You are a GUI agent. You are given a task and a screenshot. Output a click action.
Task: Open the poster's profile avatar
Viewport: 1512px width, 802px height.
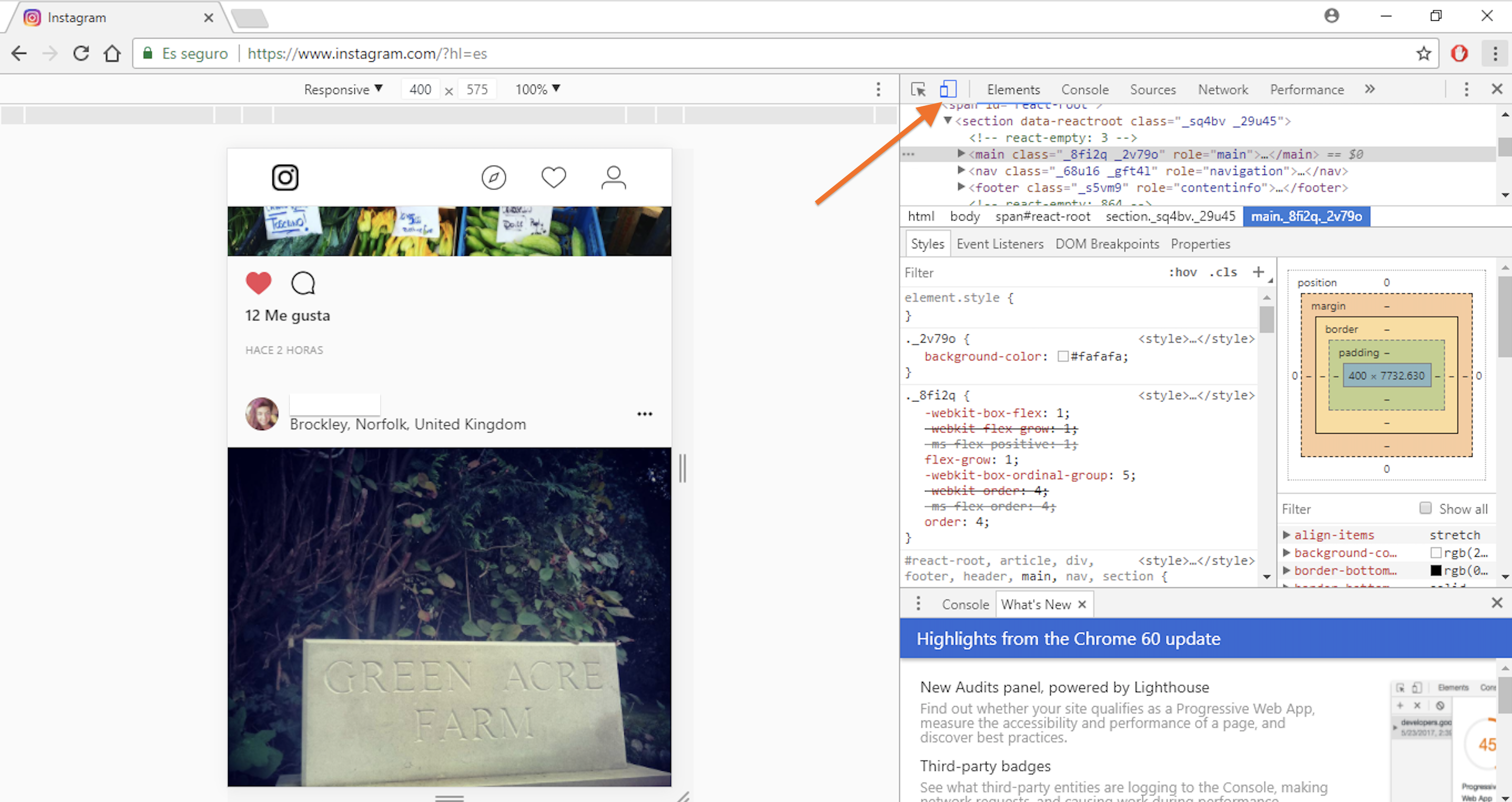[x=262, y=414]
